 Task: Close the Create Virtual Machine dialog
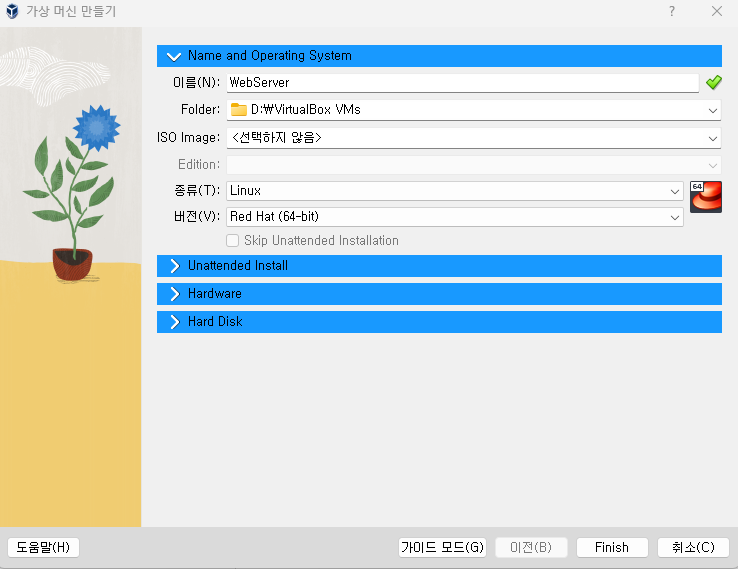click(716, 11)
